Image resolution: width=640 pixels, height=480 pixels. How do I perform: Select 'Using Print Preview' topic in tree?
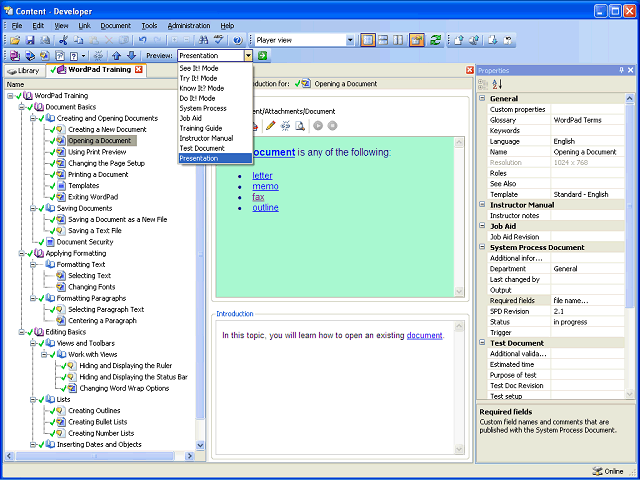98,152
